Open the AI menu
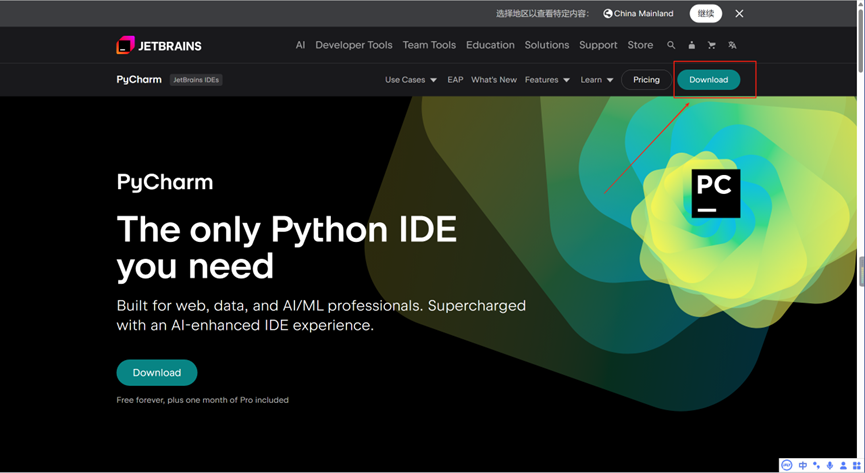This screenshot has width=865, height=473. click(x=300, y=45)
